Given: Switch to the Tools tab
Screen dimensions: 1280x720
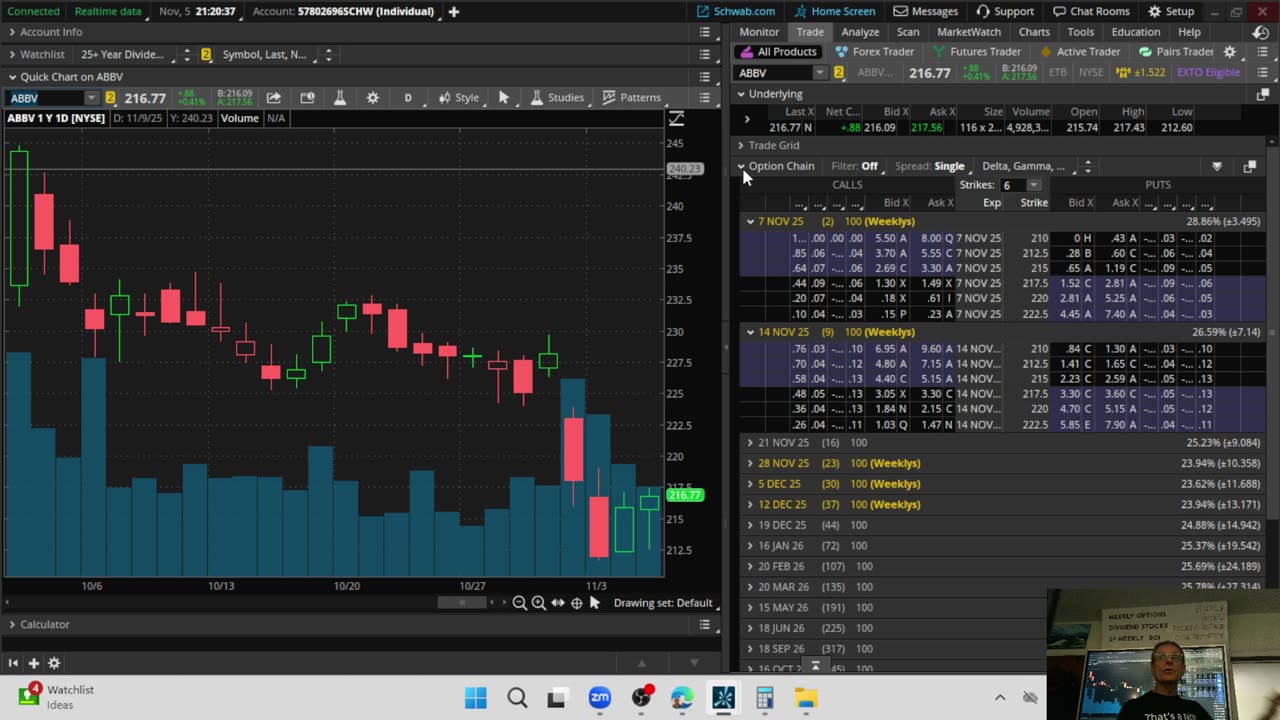Looking at the screenshot, I should 1081,32.
